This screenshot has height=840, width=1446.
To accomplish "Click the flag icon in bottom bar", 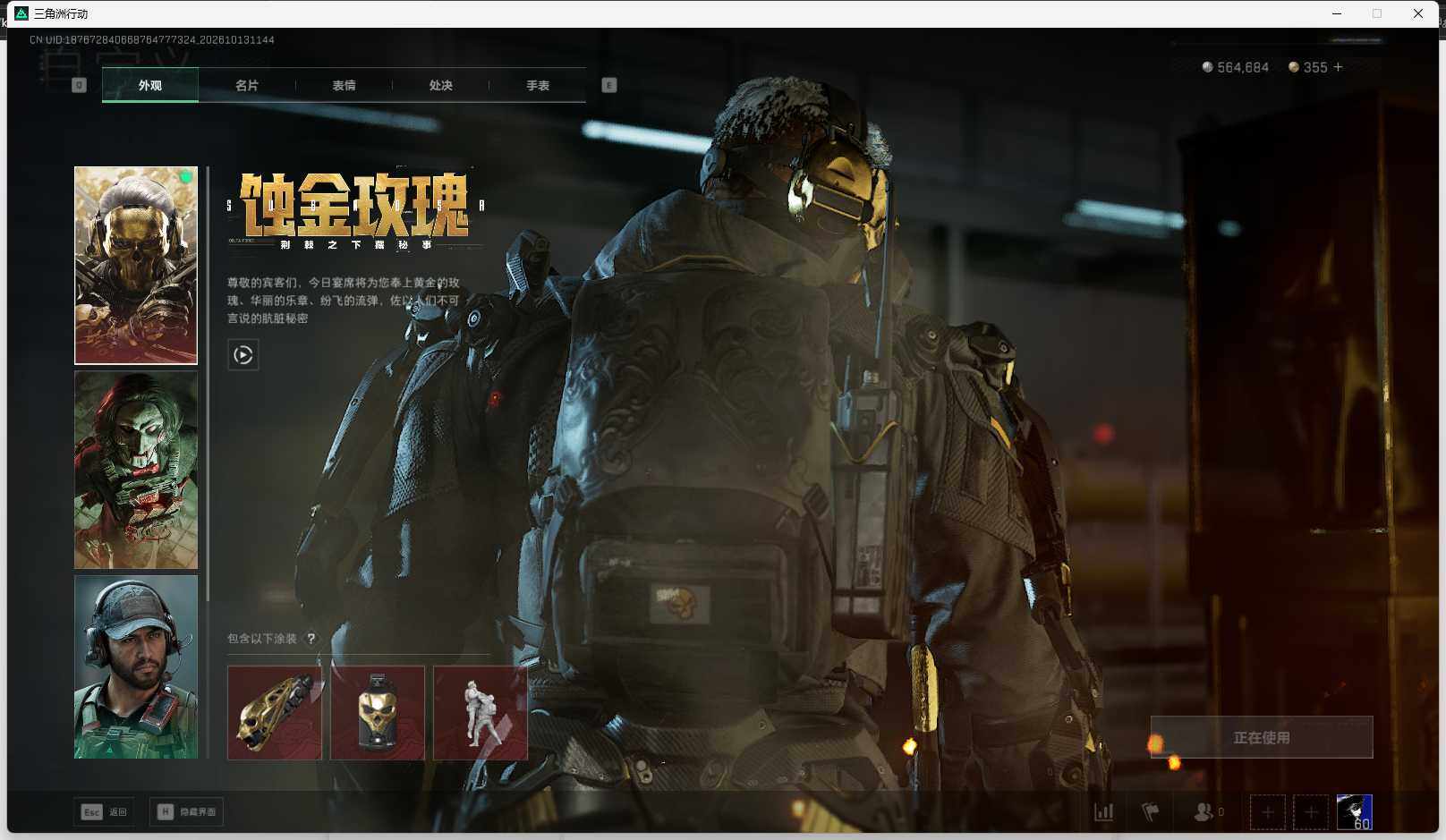I will click(x=1151, y=812).
